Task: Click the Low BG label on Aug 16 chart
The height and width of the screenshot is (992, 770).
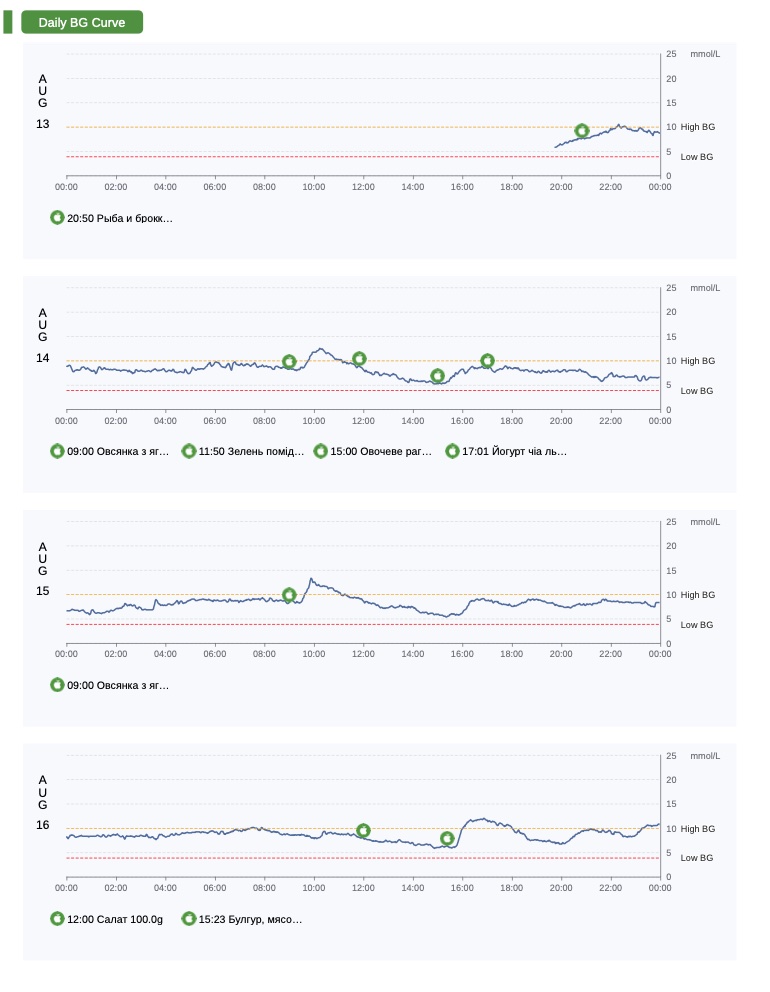Action: click(x=697, y=858)
